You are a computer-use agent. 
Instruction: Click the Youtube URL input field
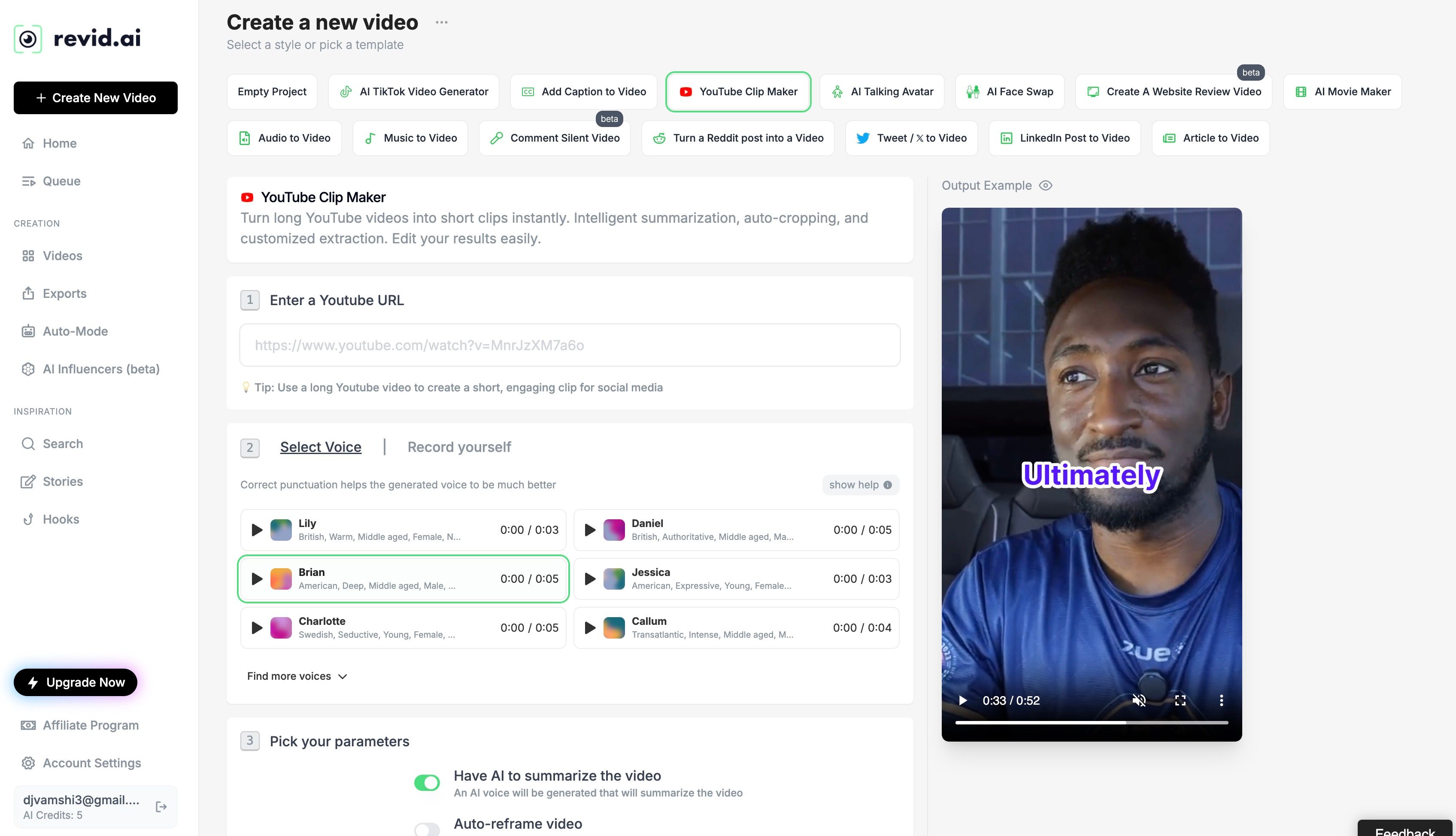[x=570, y=345]
